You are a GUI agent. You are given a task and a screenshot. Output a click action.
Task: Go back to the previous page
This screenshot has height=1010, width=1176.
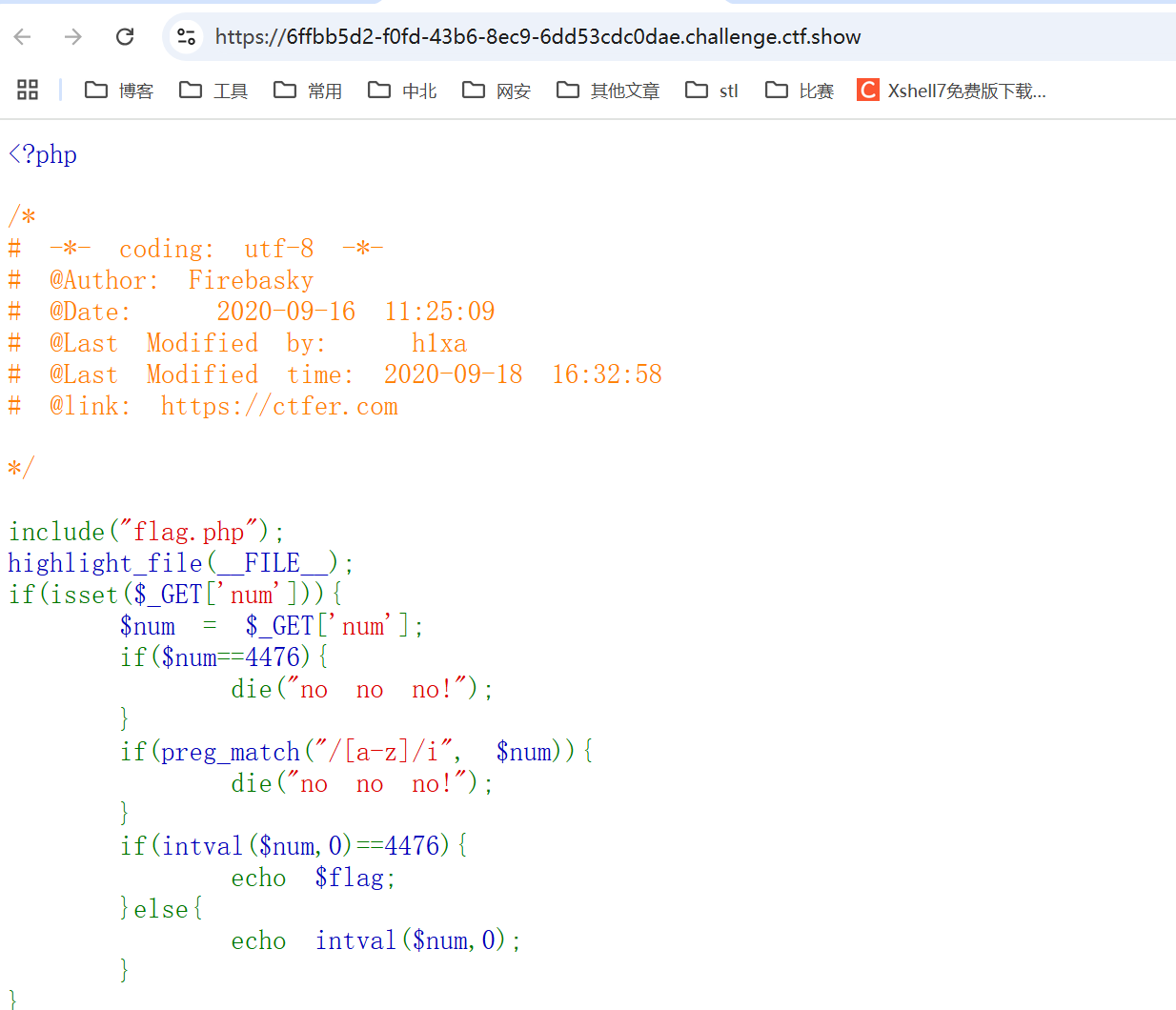23,37
